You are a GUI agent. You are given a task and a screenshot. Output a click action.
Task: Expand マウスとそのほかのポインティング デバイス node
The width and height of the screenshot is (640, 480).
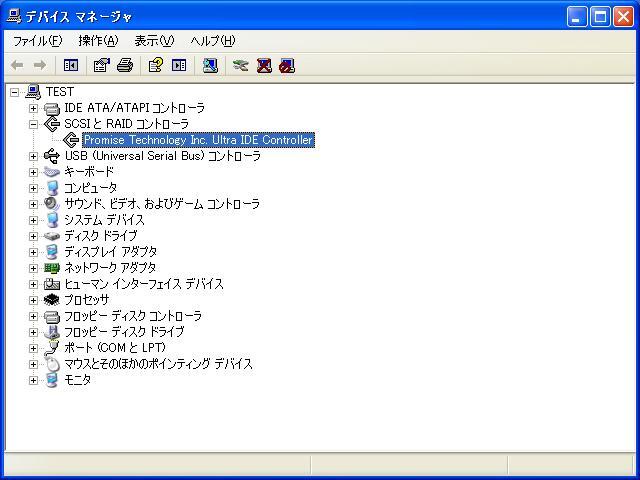click(x=33, y=364)
